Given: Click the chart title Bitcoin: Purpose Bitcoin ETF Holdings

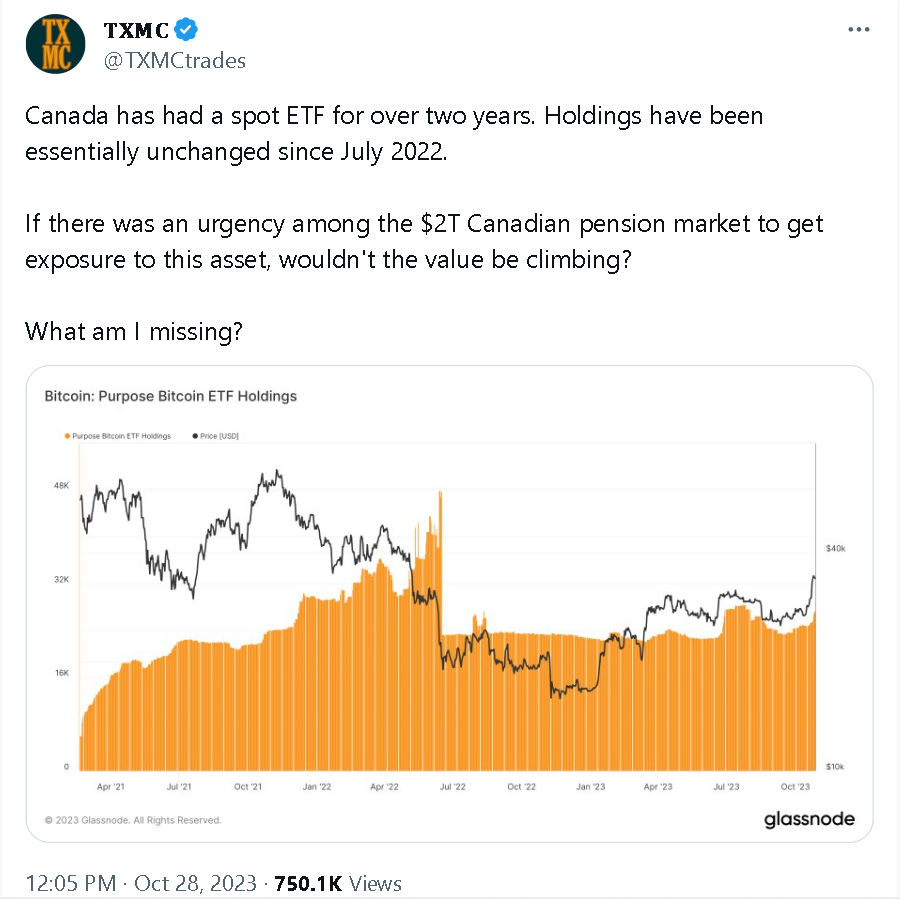Looking at the screenshot, I should tap(171, 396).
